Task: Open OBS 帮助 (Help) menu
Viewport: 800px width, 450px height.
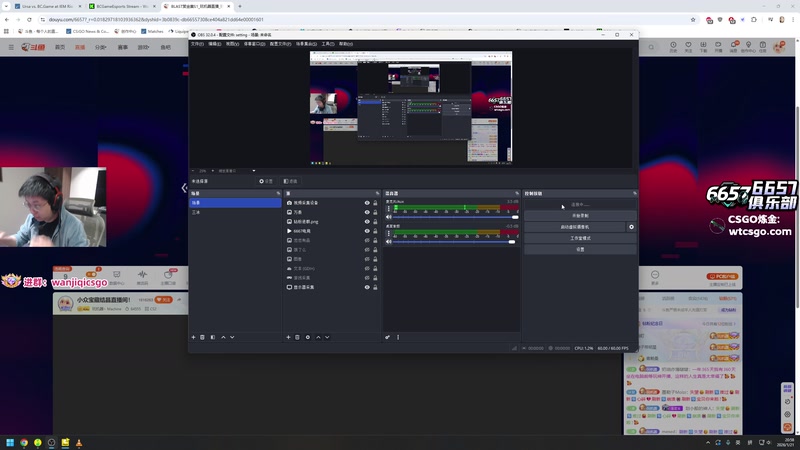Action: click(x=346, y=44)
